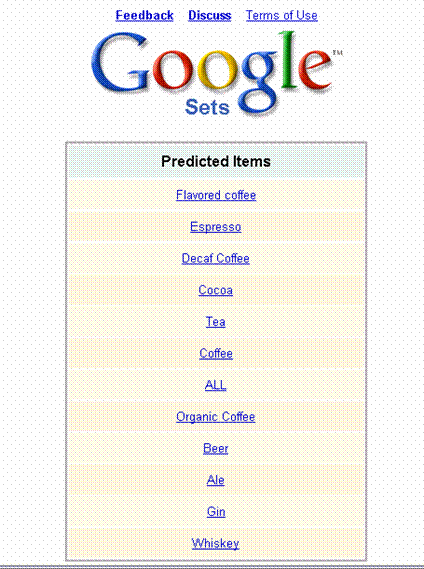Click the Espresso link
Image resolution: width=424 pixels, height=569 pixels.
[x=216, y=227]
